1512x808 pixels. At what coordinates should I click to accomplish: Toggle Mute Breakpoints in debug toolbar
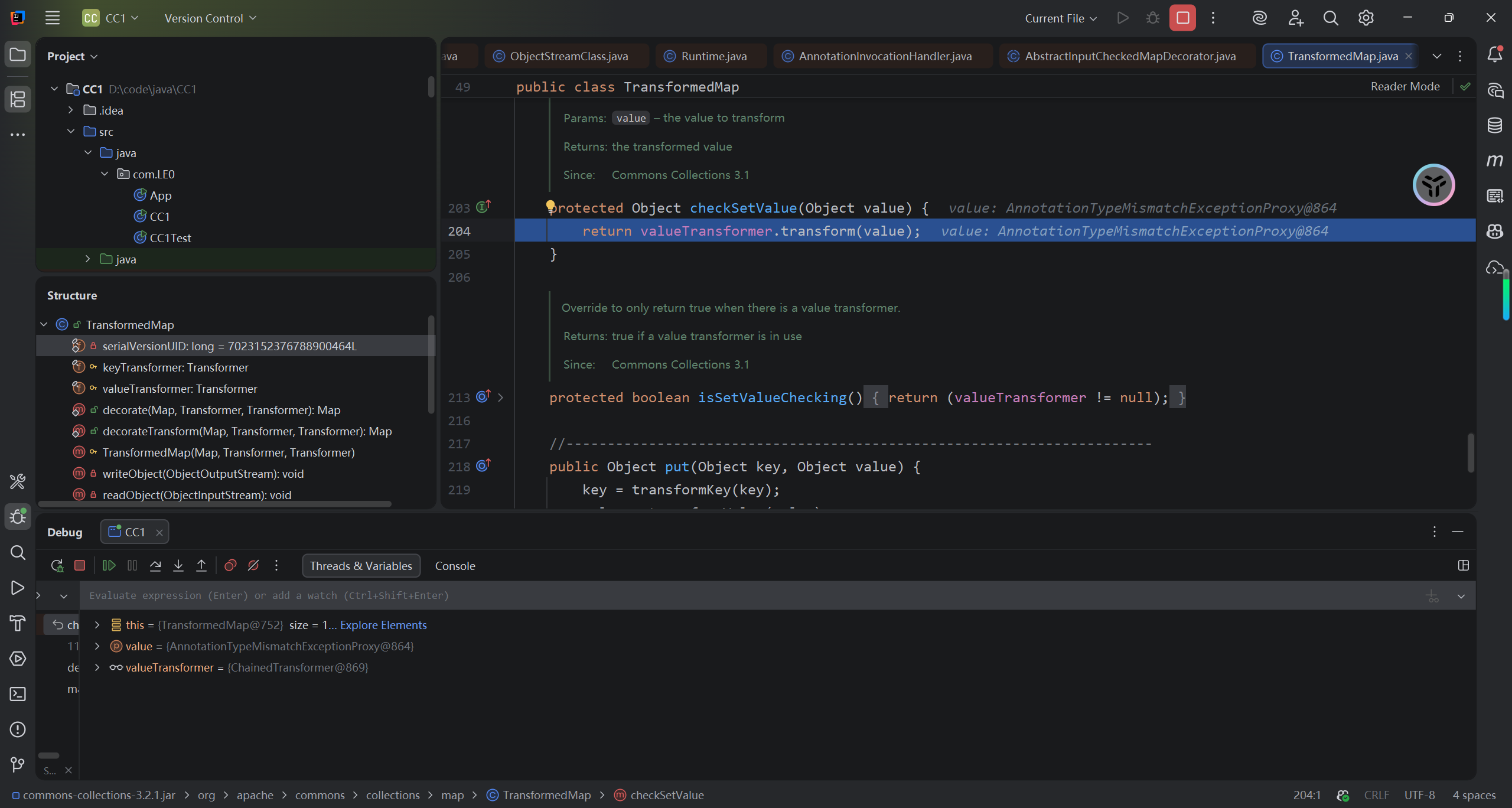tap(253, 566)
